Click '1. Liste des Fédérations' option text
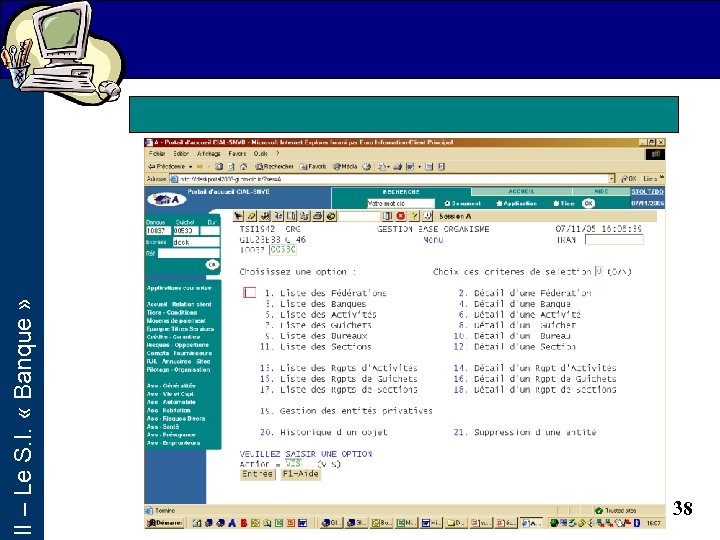 (326, 293)
